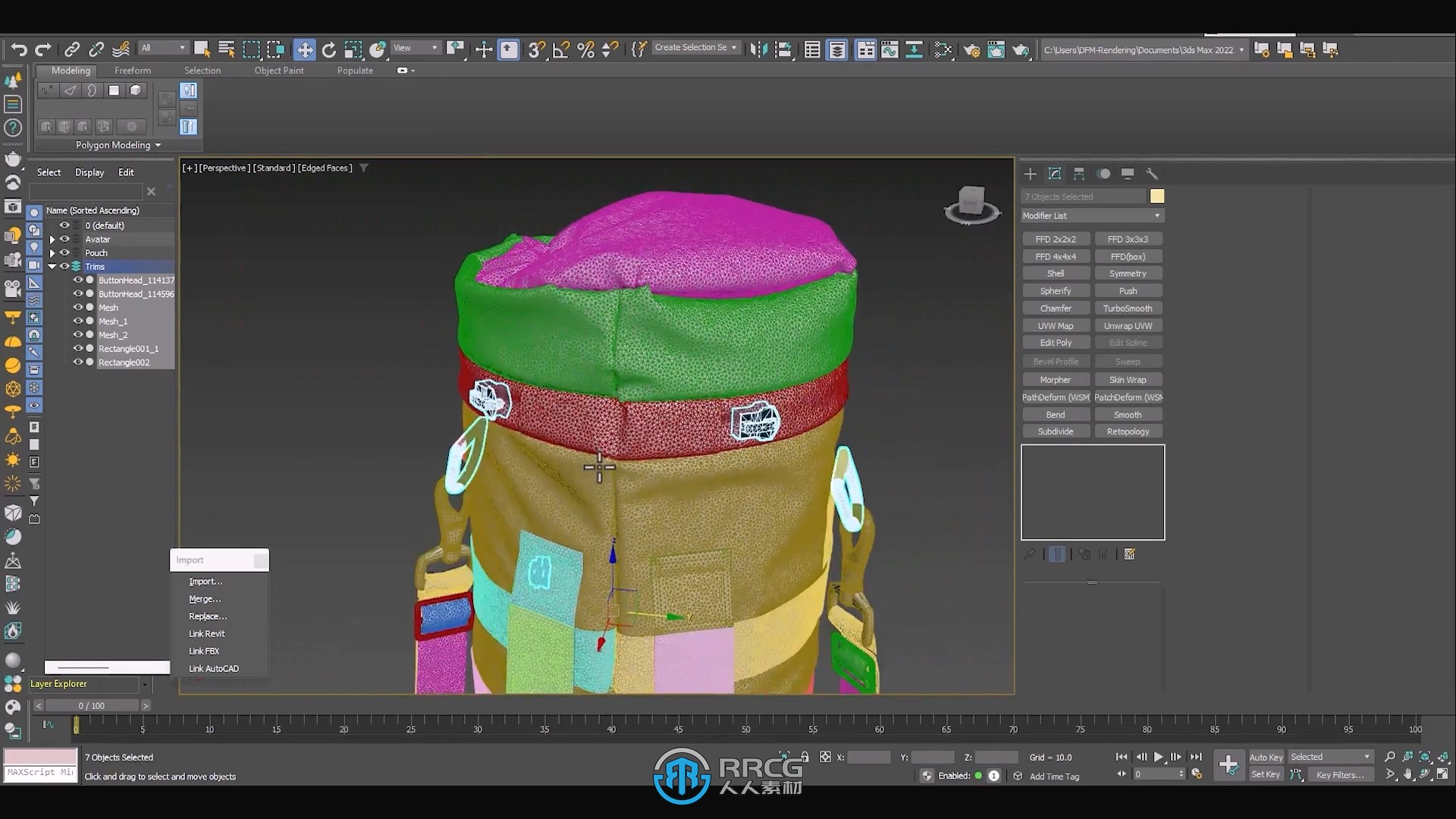
Task: Hide the Mesh_1 object
Action: click(x=77, y=321)
